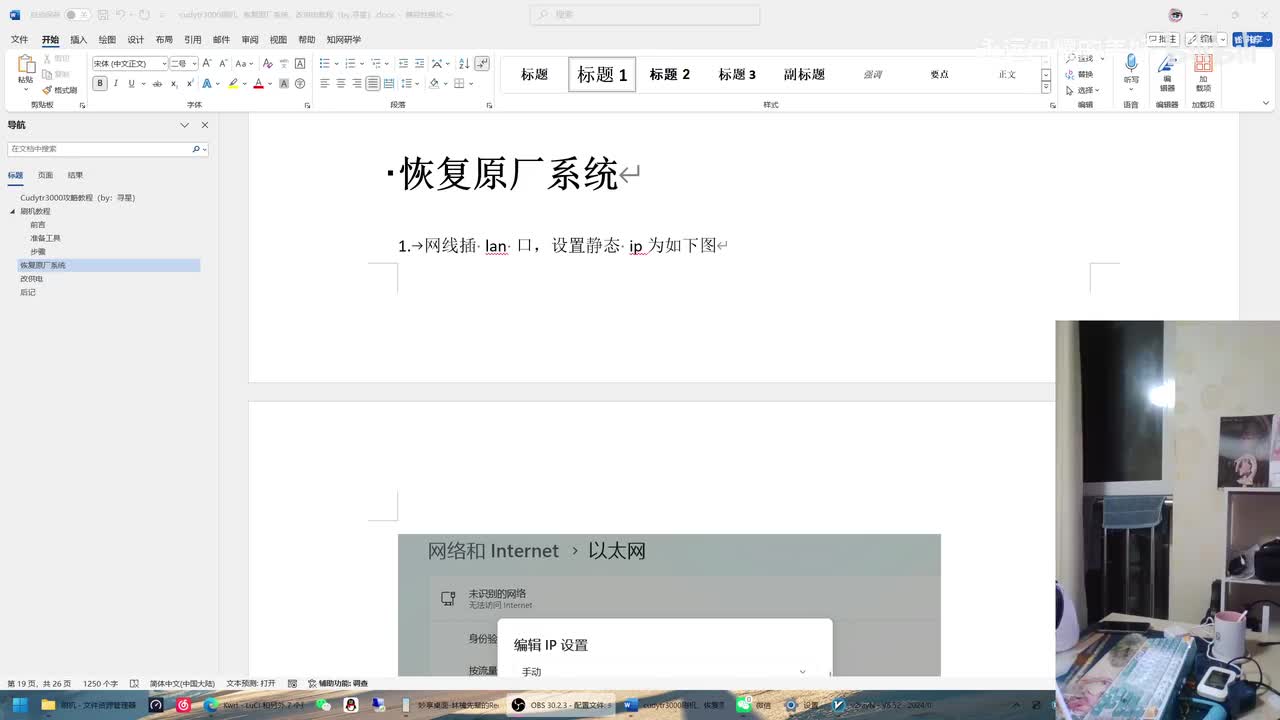1280x720 pixels.
Task: Open the Borders dropdown
Action: [x=471, y=84]
